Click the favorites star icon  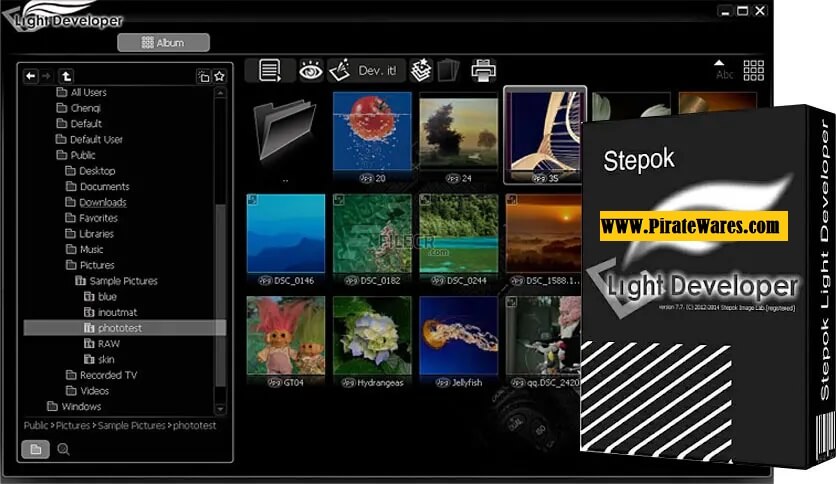click(x=219, y=76)
